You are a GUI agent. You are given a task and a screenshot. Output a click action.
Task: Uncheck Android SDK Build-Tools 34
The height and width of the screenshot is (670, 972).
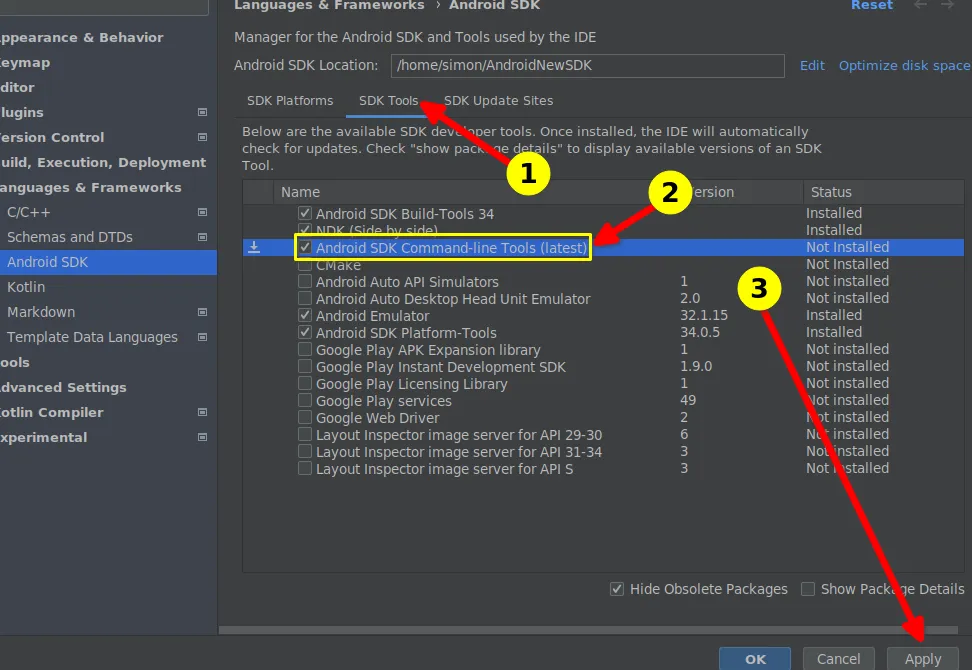(x=304, y=213)
